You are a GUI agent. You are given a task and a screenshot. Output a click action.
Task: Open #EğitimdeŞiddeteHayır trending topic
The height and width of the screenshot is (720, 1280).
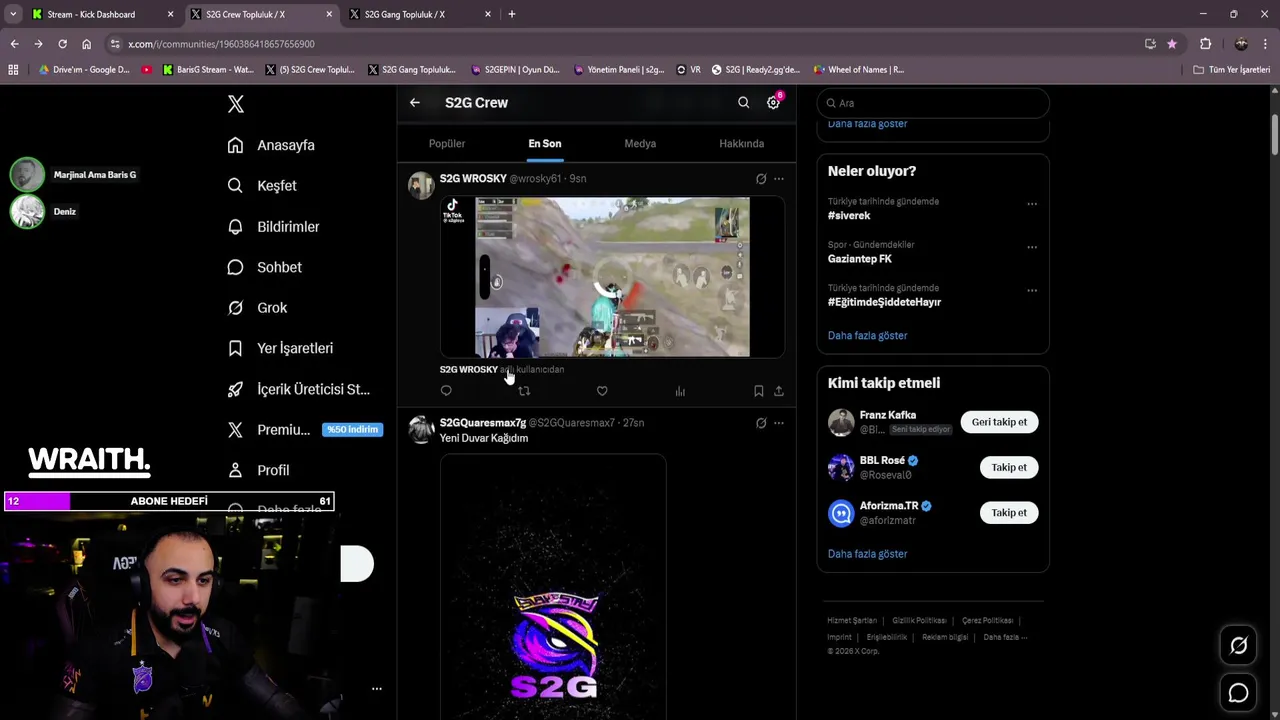click(x=884, y=302)
